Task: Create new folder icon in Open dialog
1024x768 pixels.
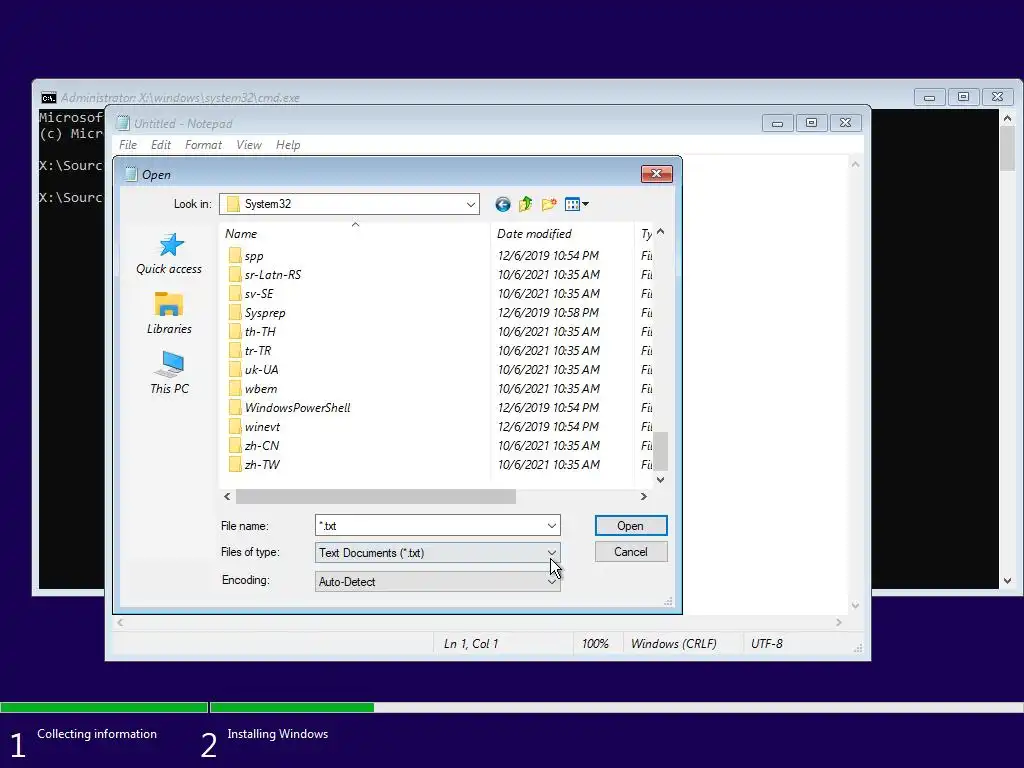Action: pyautogui.click(x=549, y=204)
